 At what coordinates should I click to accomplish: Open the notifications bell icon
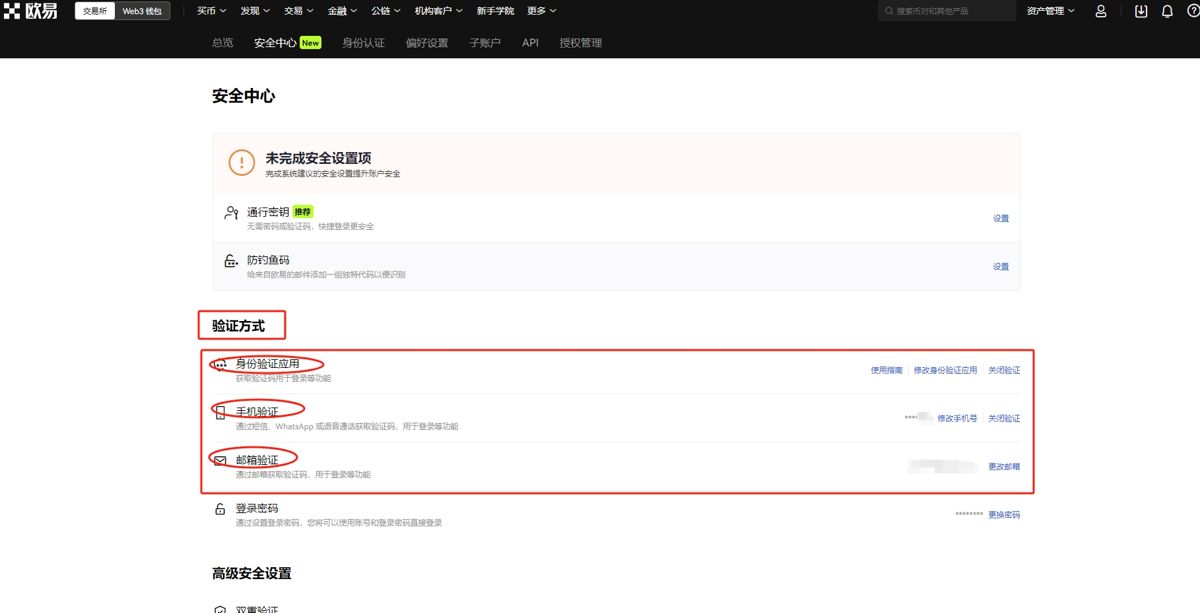[1167, 11]
